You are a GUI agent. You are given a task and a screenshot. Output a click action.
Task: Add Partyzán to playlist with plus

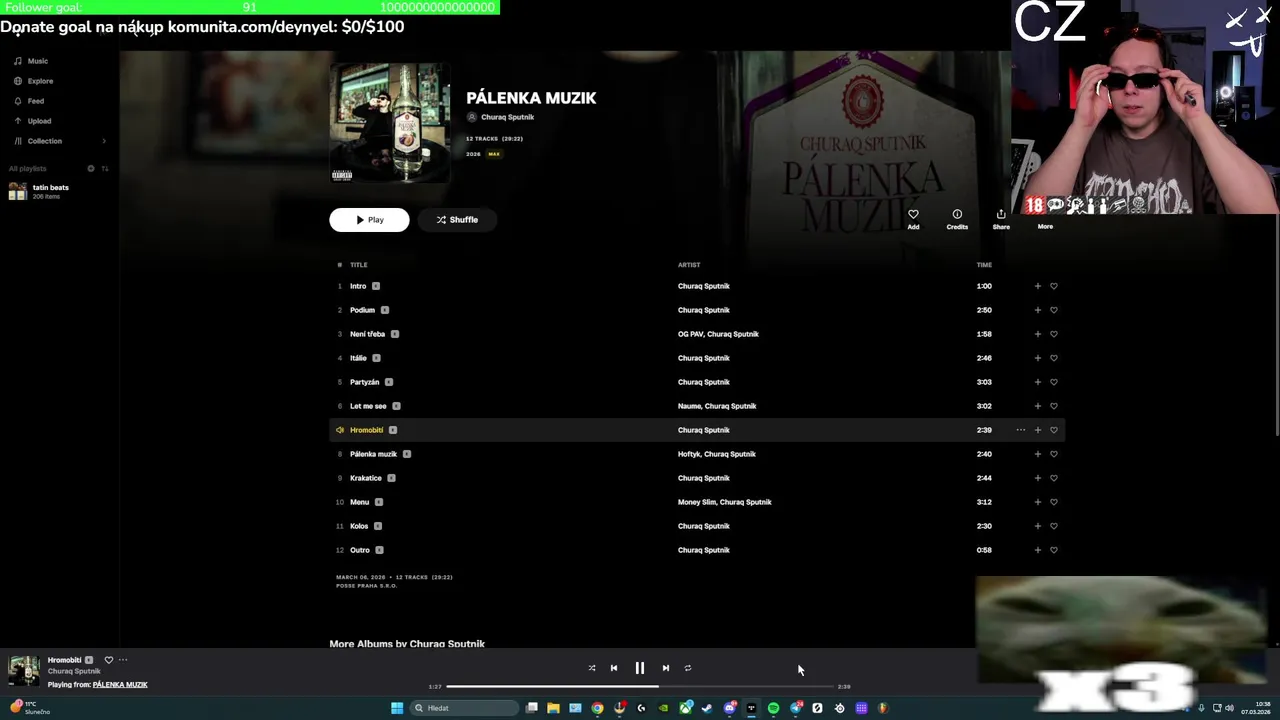(1037, 382)
